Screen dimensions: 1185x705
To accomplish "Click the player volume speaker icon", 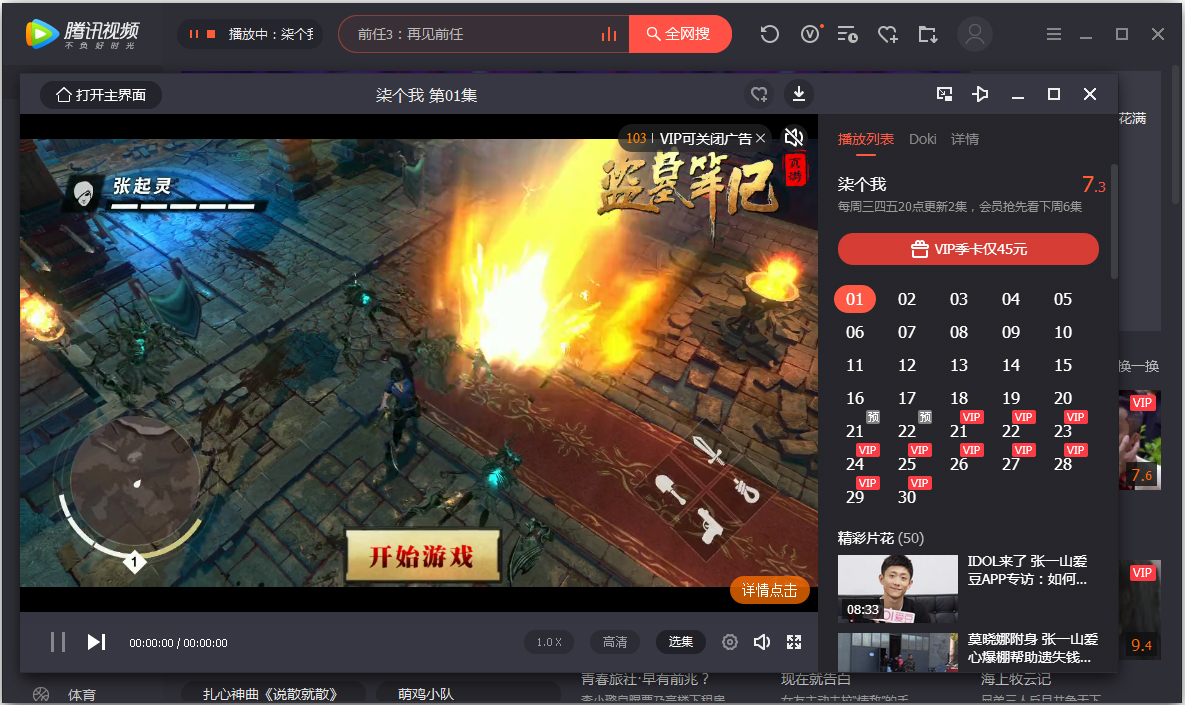I will [762, 642].
